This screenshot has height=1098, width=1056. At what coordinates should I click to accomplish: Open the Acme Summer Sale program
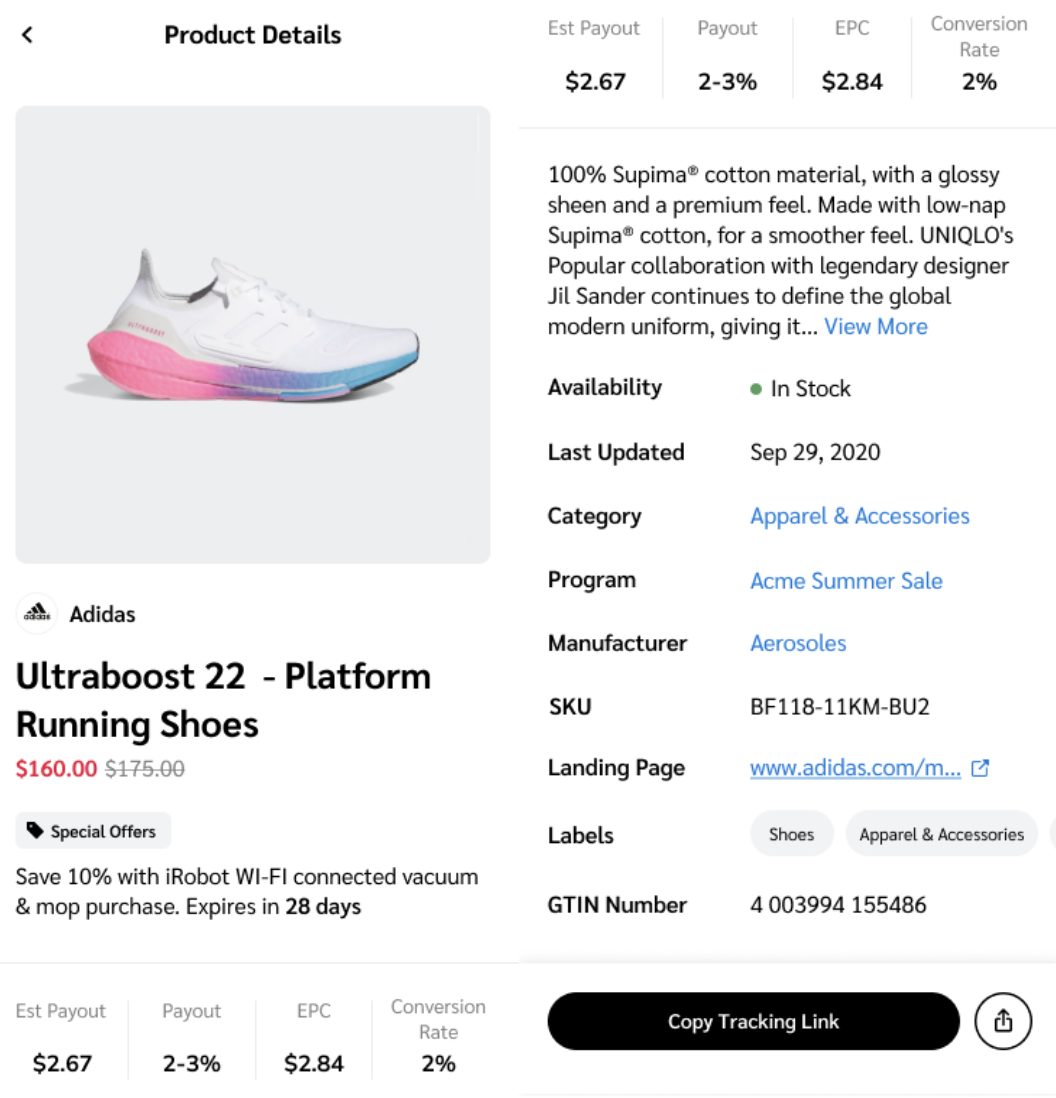846,581
